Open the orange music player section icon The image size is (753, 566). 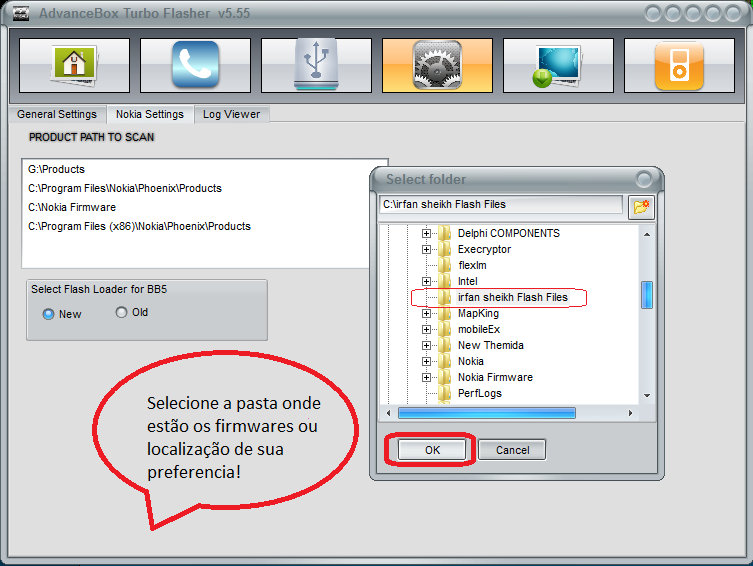(679, 65)
